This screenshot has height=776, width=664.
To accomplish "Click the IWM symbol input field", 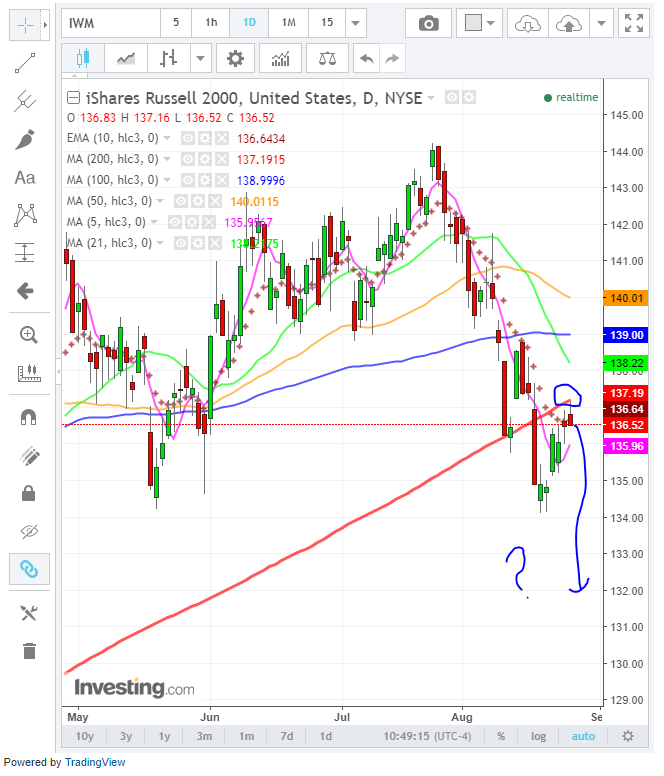I will (111, 23).
